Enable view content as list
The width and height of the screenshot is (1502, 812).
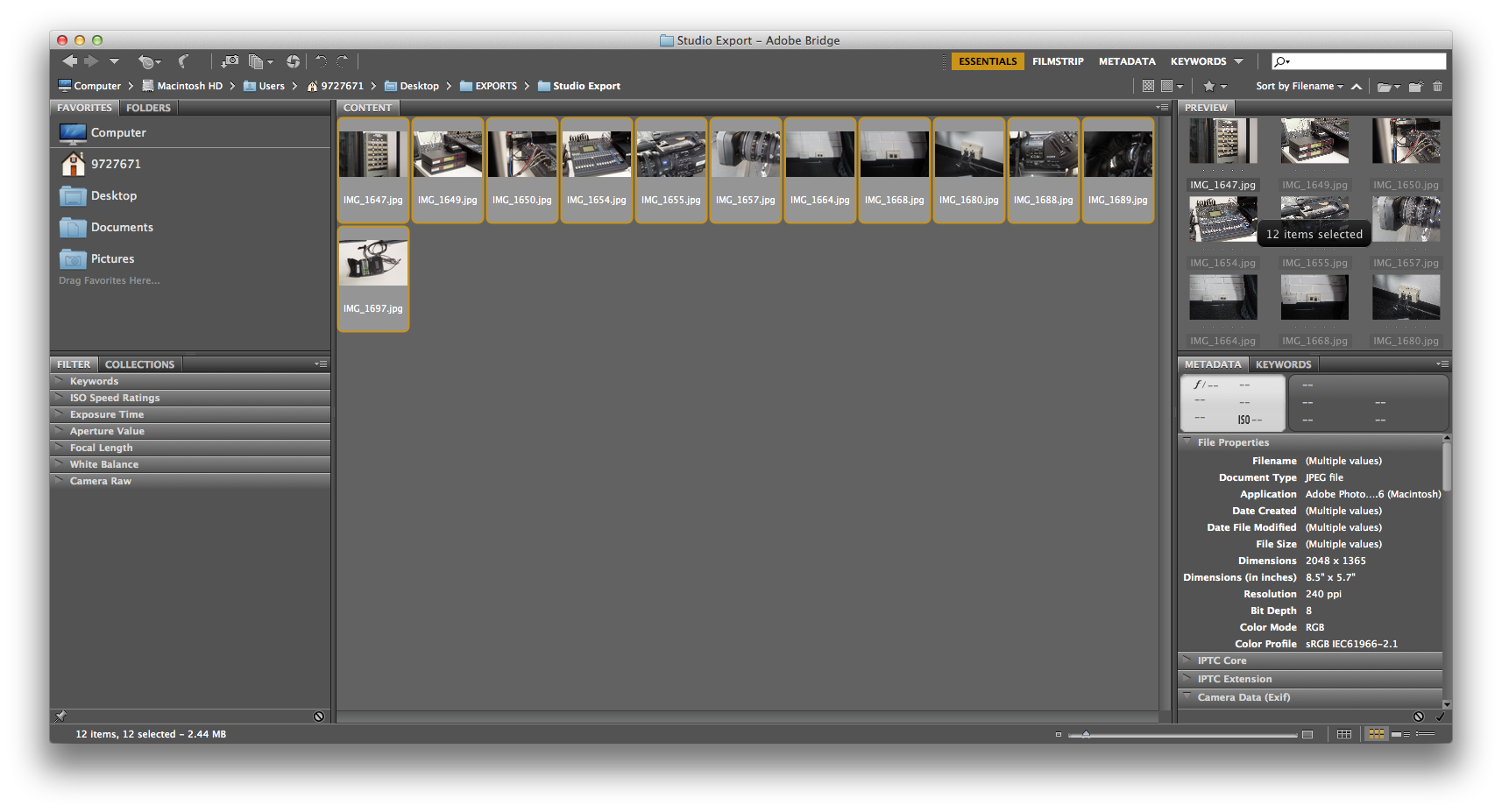click(1425, 734)
